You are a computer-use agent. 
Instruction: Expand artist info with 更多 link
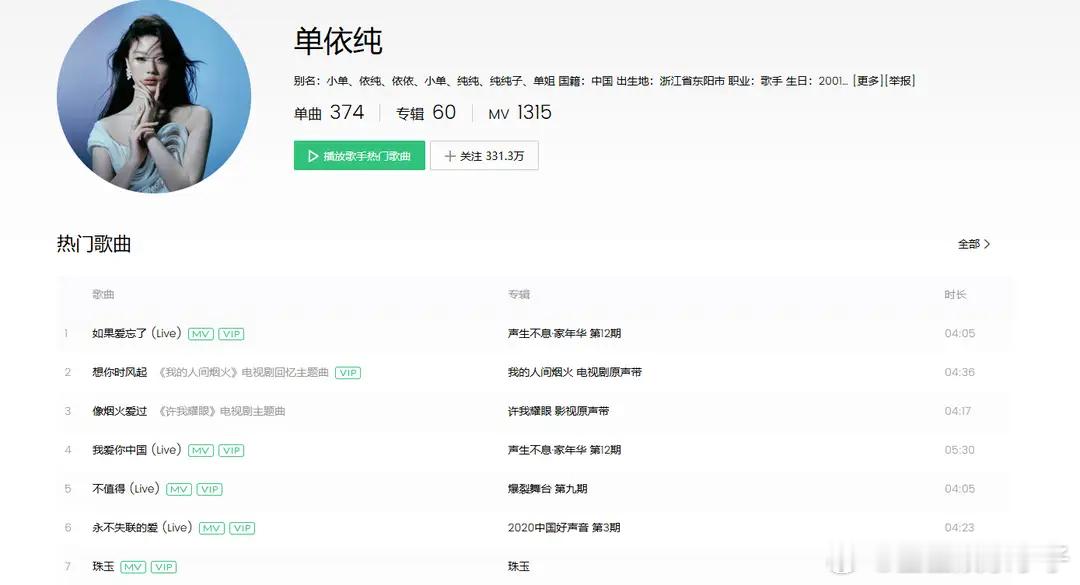868,81
